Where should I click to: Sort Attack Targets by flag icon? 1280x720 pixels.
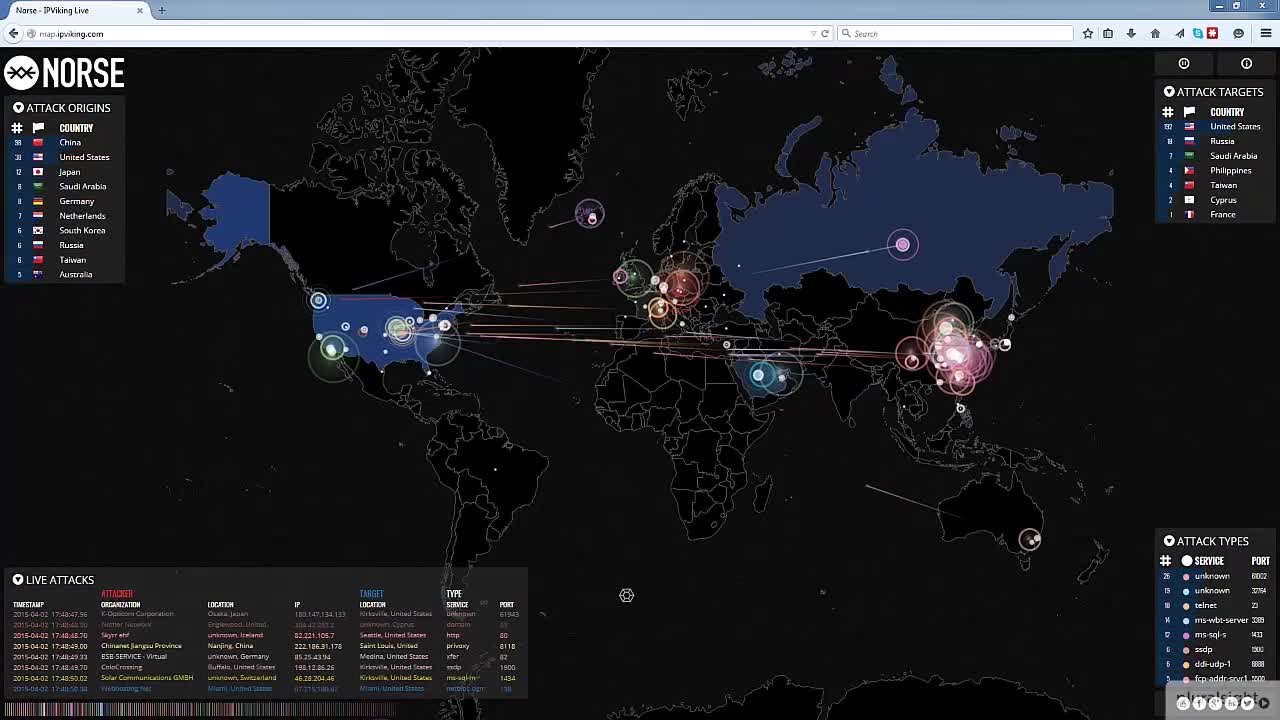point(1189,112)
